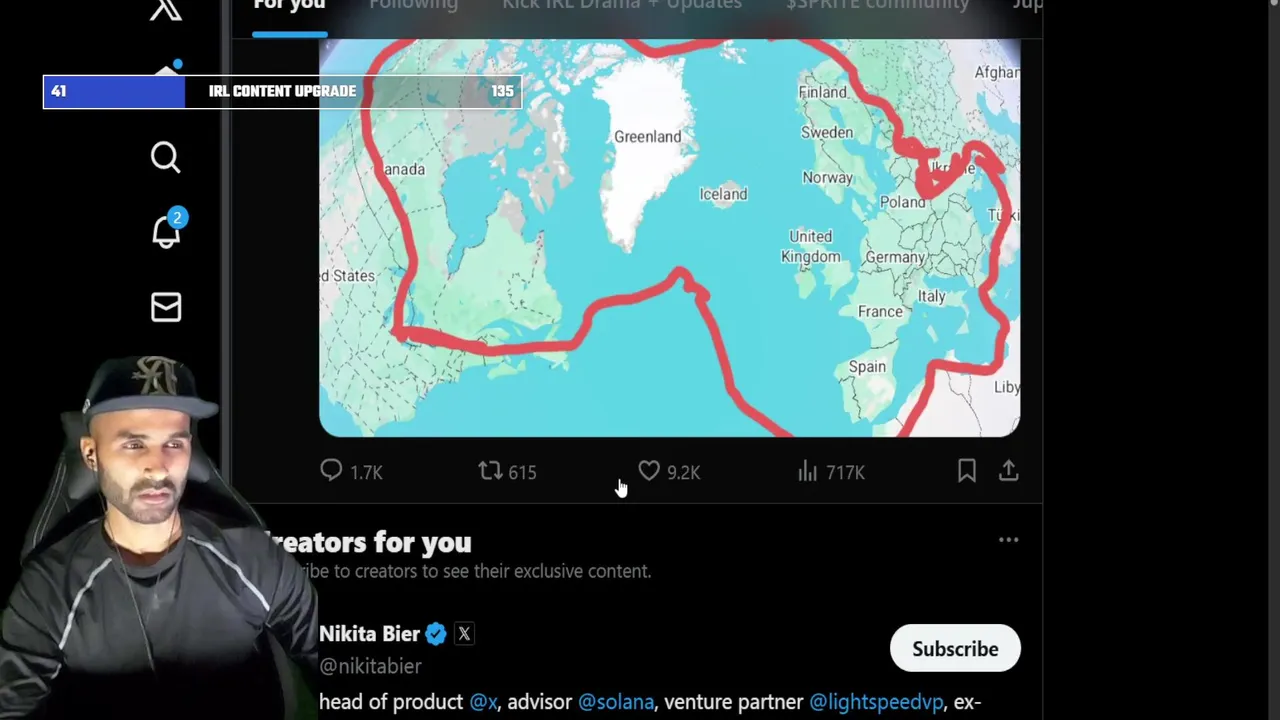Open the @nikitabier profile handle

point(370,666)
